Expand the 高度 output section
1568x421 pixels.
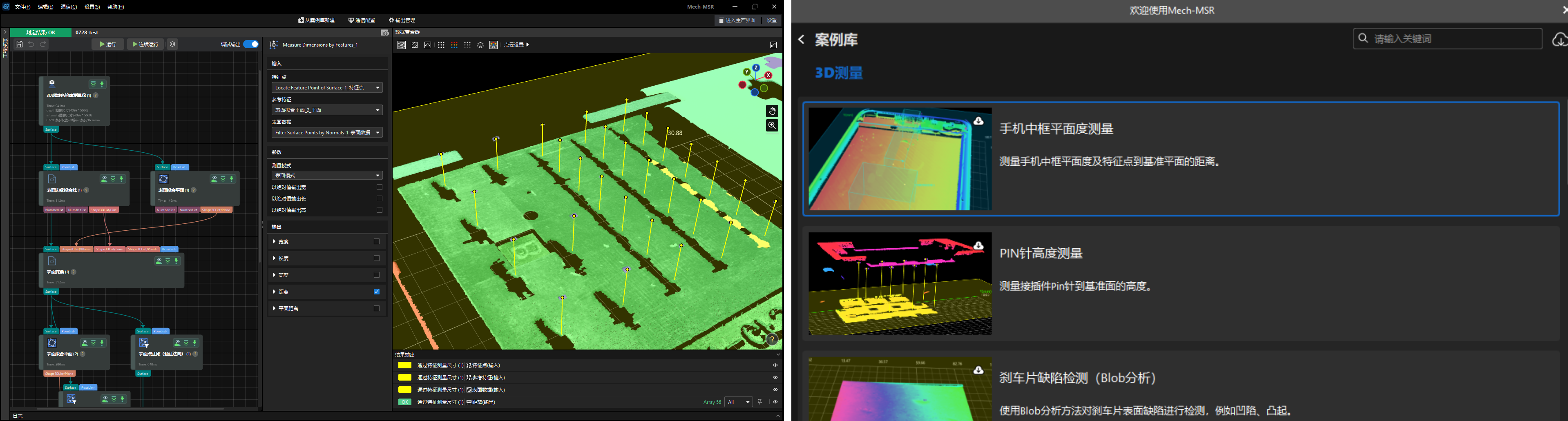[275, 276]
